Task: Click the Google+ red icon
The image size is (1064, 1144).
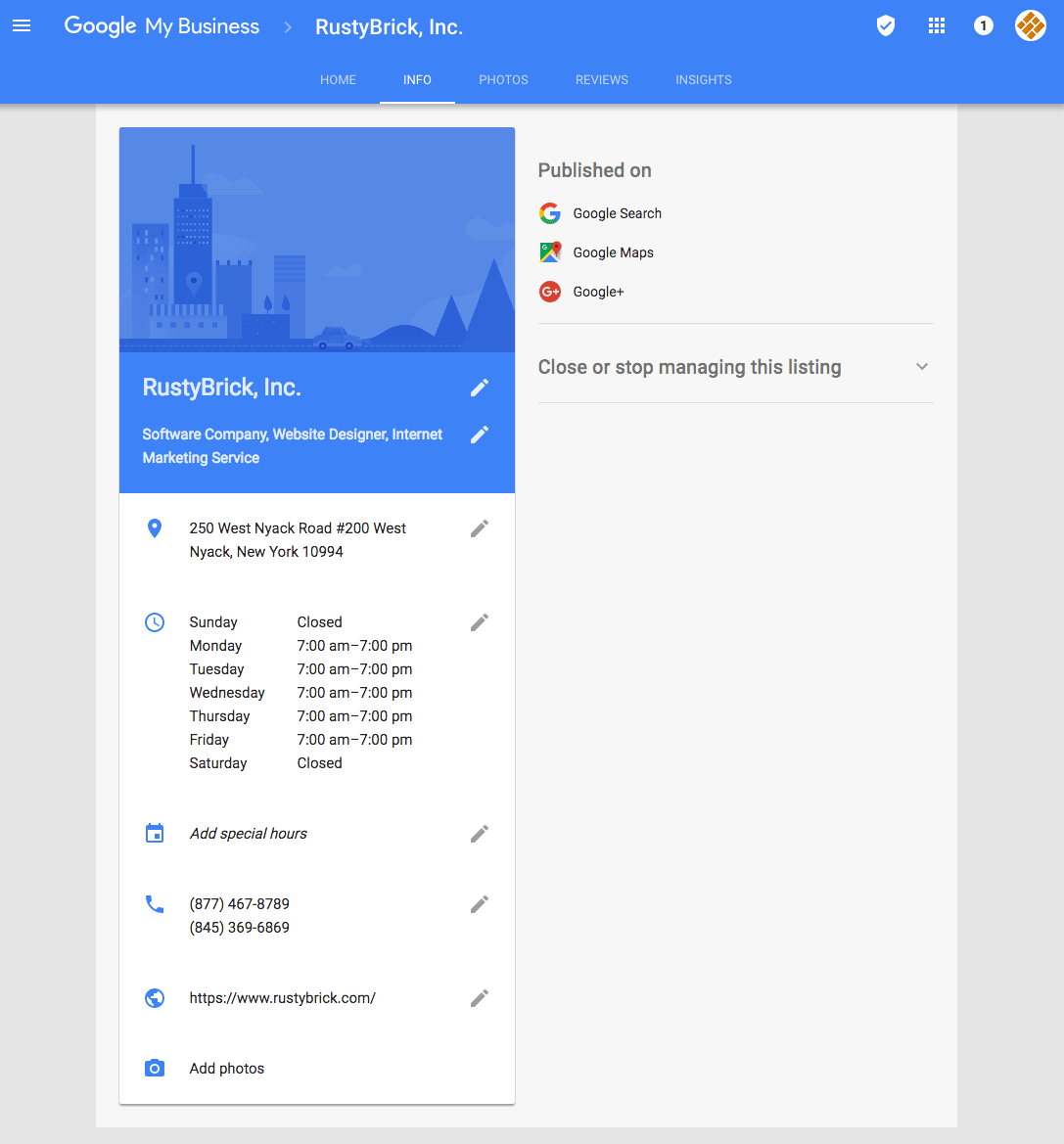Action: coord(550,292)
